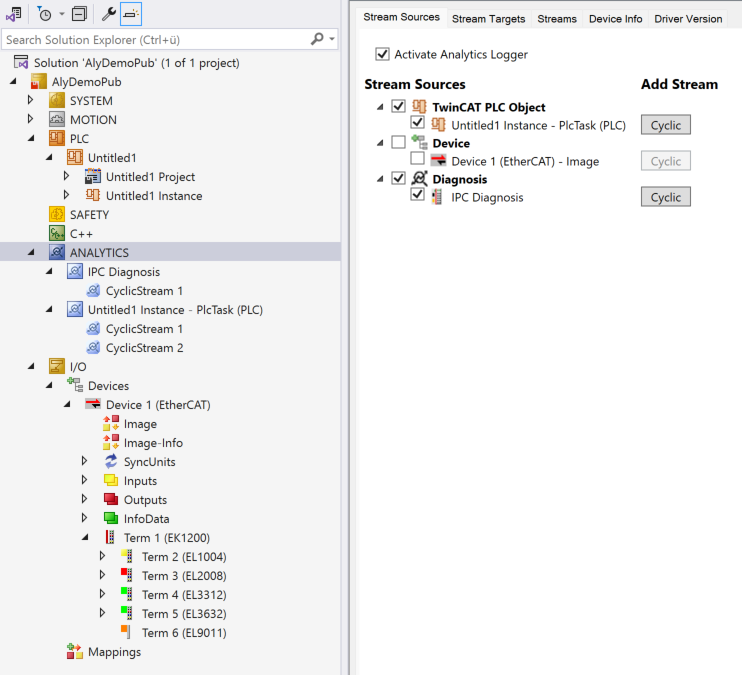The width and height of the screenshot is (742, 675).
Task: Select the SAFETY node icon
Action: tap(57, 215)
